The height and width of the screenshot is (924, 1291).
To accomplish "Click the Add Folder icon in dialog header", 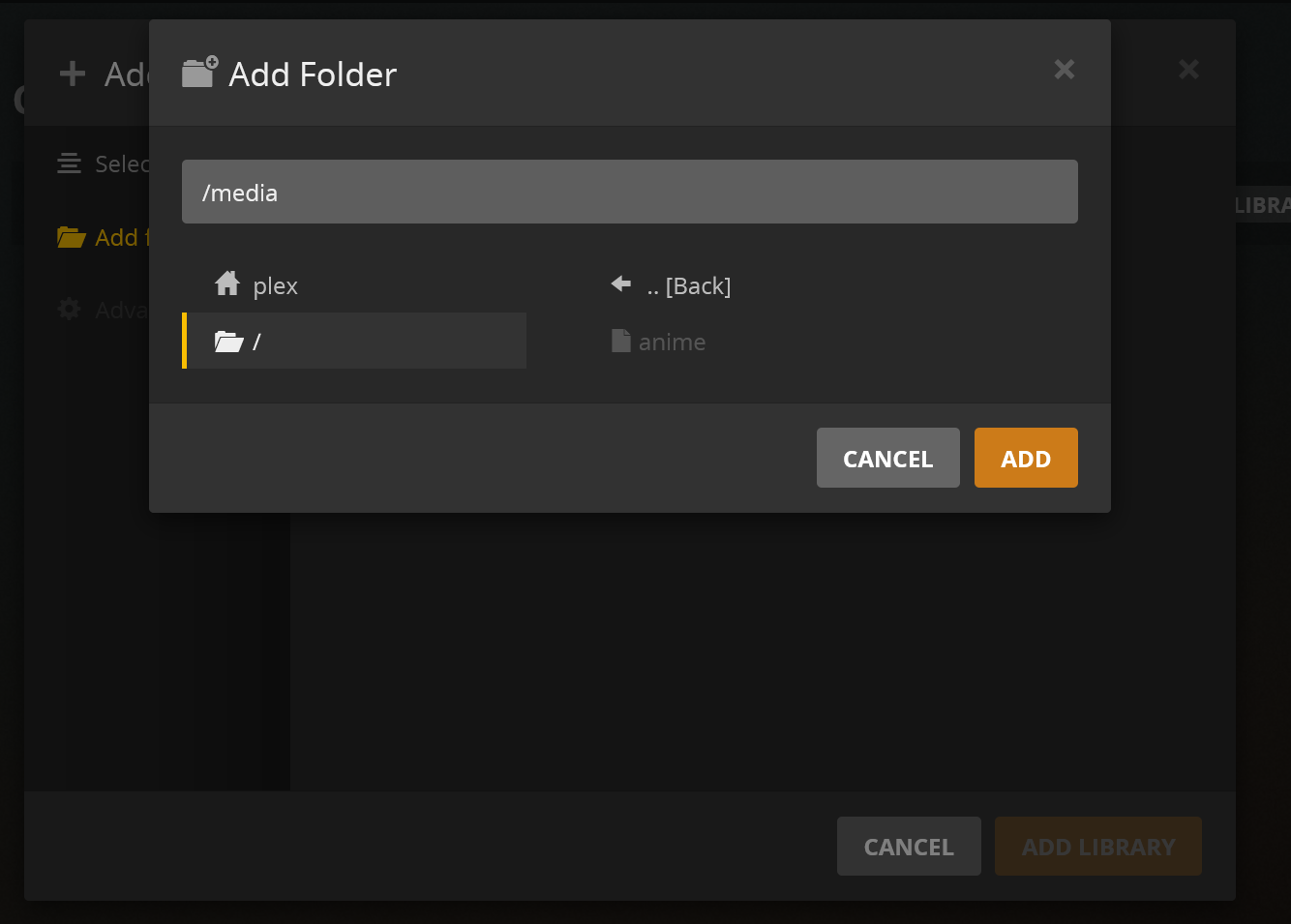I will (x=199, y=73).
